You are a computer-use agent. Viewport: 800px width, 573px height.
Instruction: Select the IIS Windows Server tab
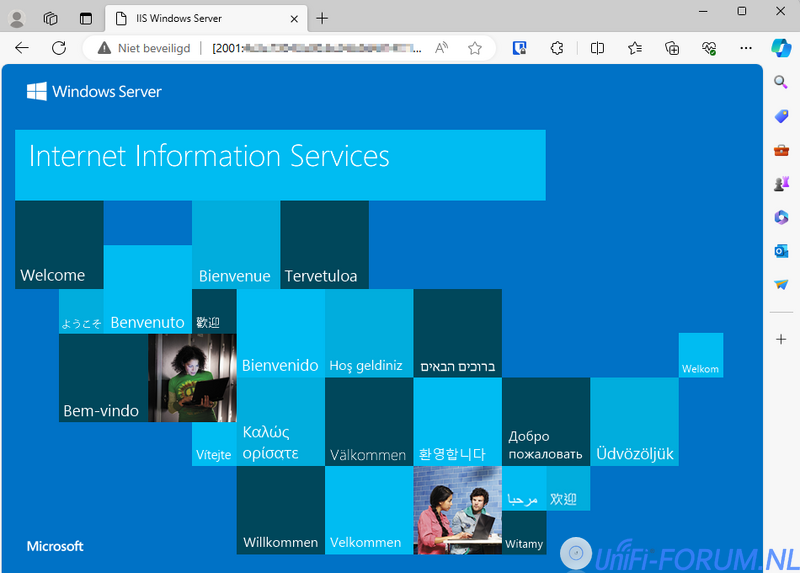tap(200, 18)
